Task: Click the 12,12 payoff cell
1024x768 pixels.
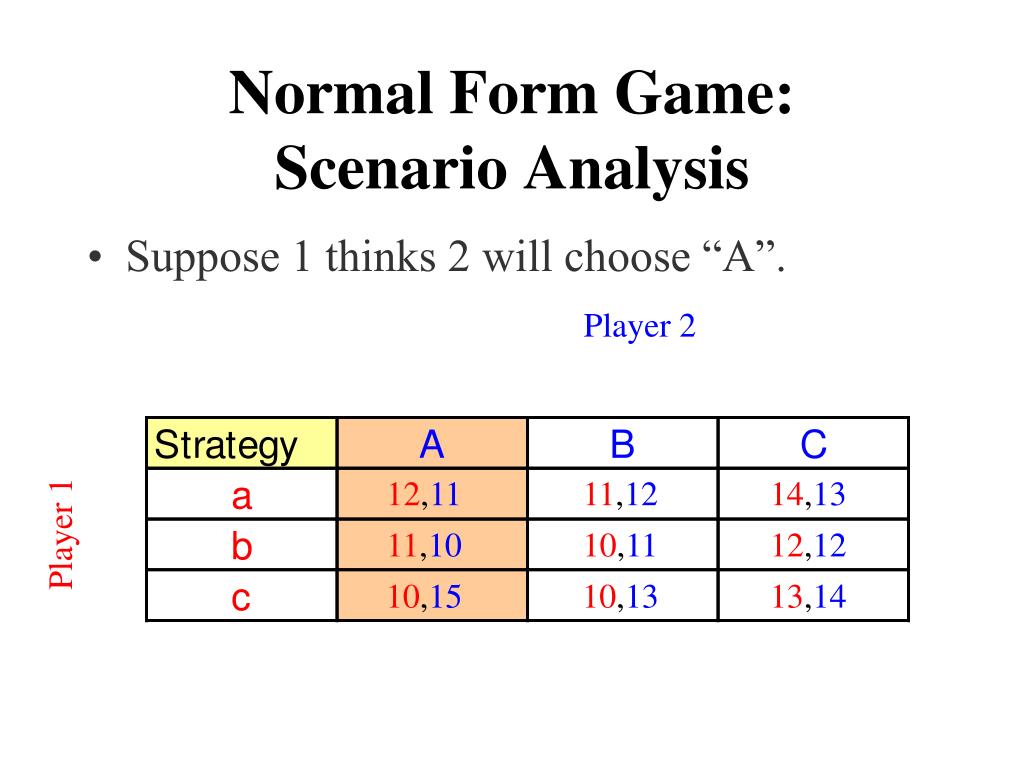Action: (813, 545)
